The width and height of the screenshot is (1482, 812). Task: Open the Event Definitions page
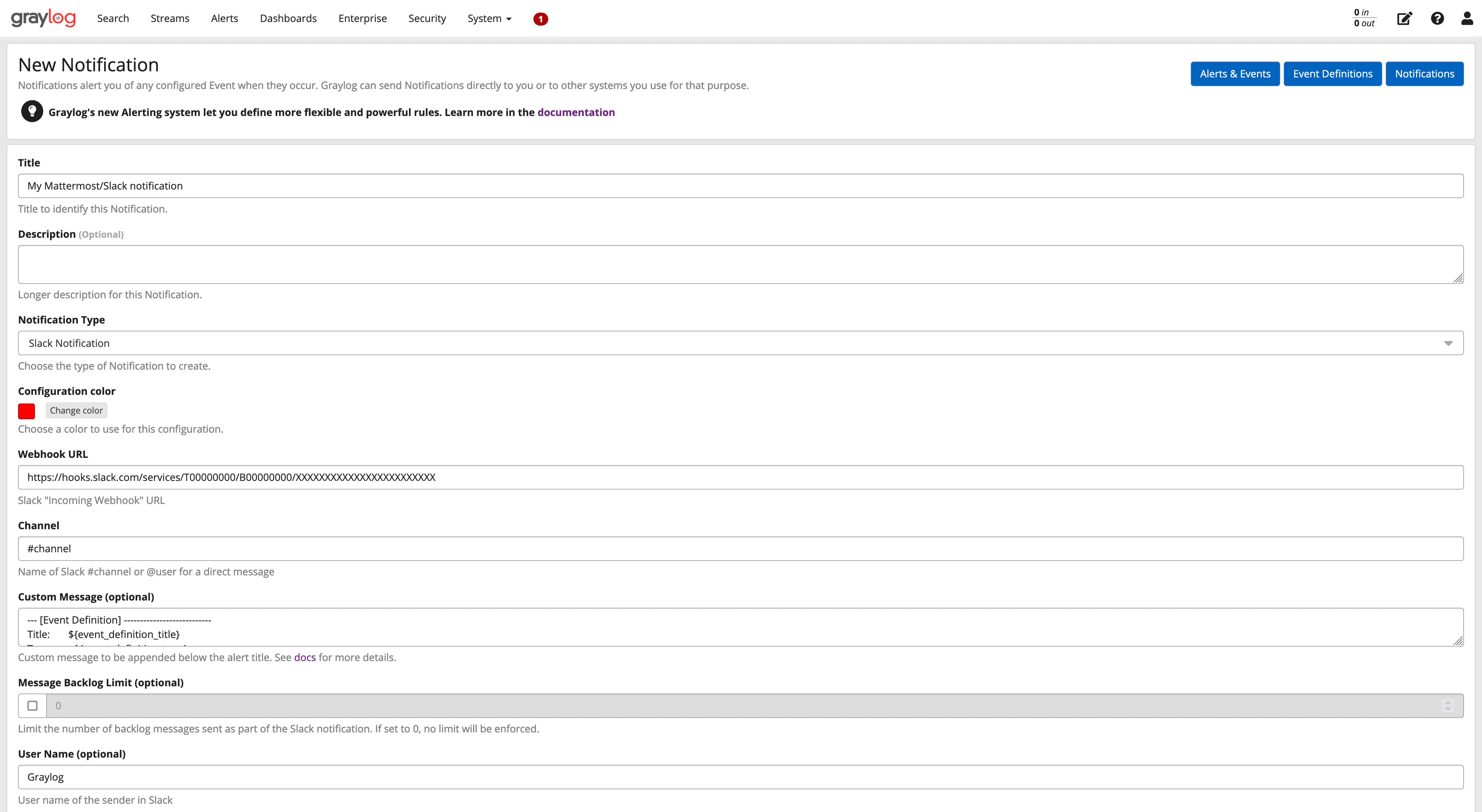pyautogui.click(x=1332, y=73)
